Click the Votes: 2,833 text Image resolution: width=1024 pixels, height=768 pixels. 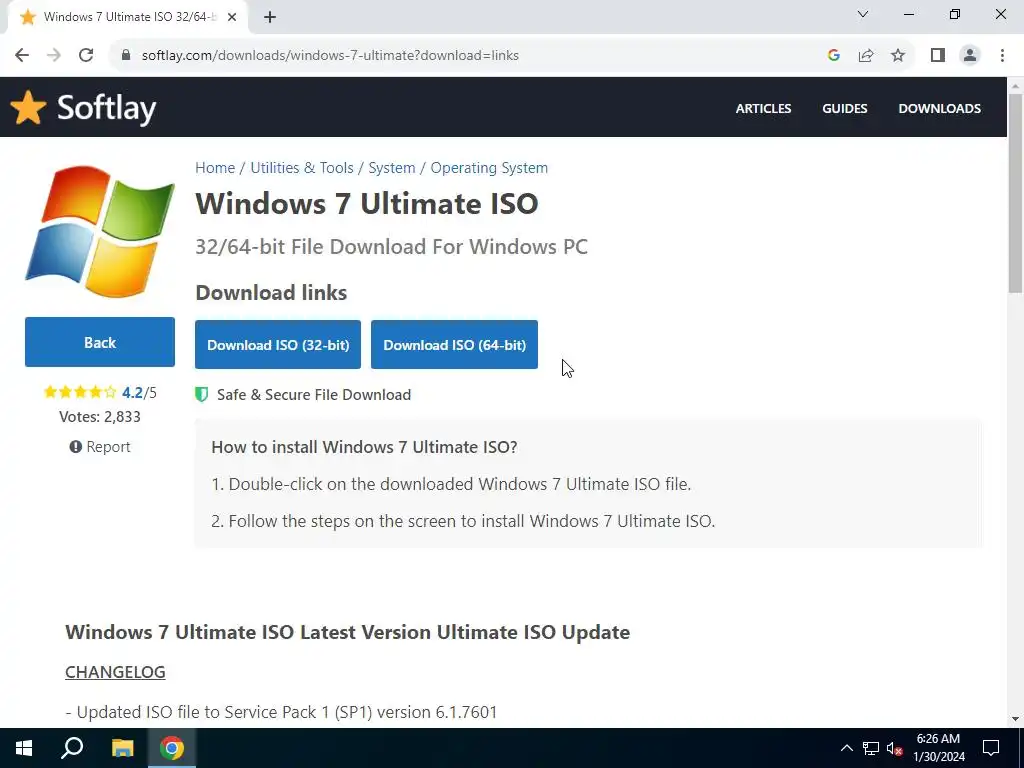click(100, 417)
